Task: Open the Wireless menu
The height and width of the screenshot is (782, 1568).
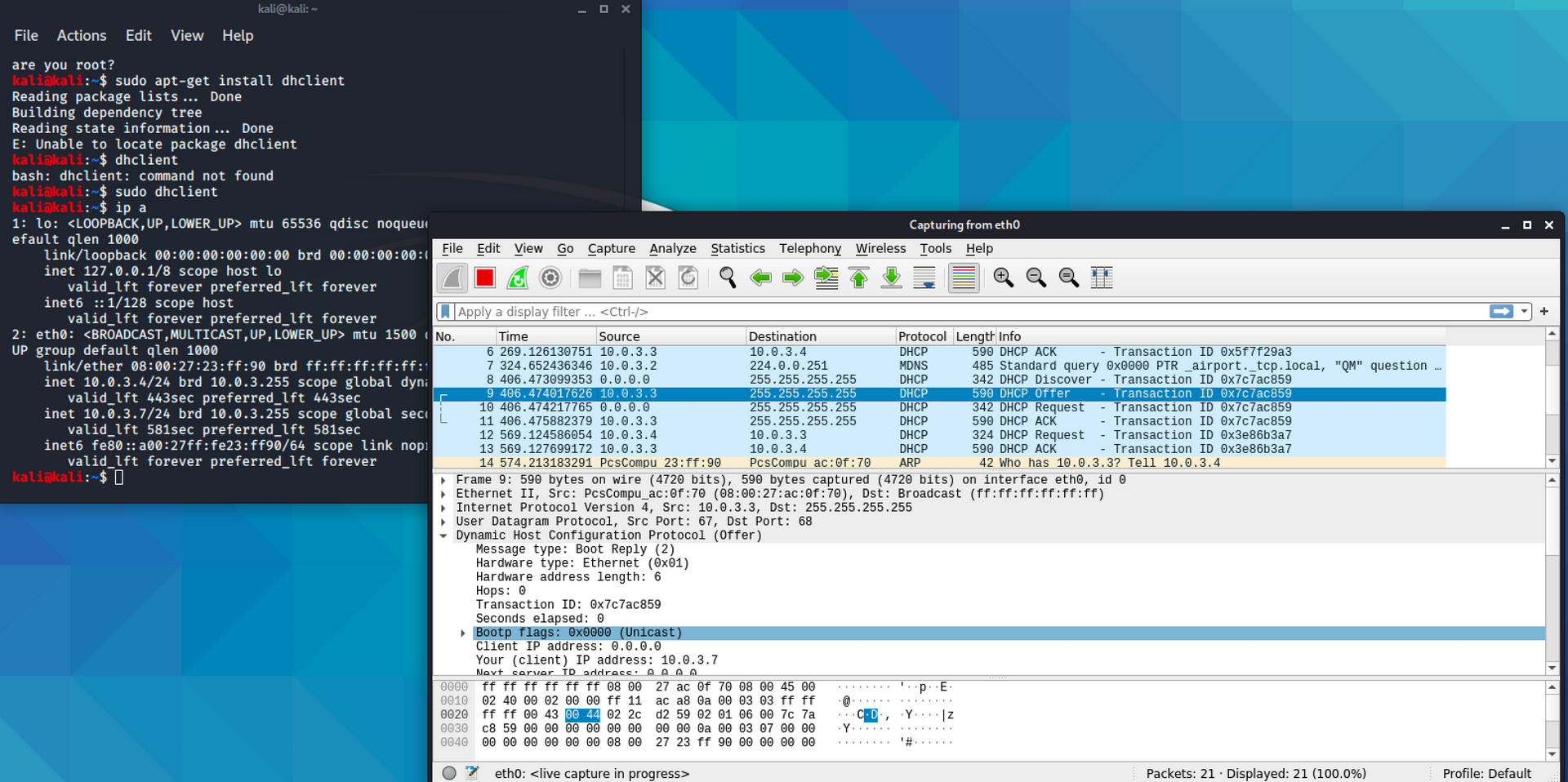Action: [x=880, y=248]
